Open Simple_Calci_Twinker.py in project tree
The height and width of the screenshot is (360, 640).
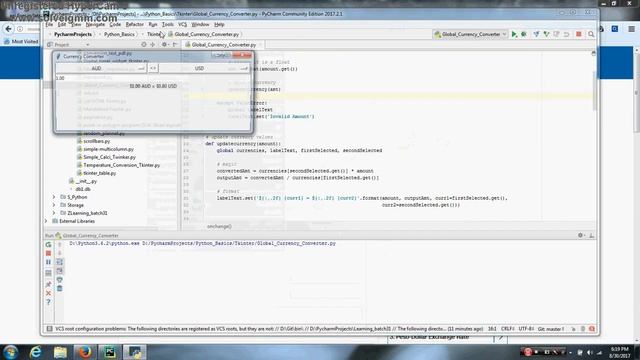(x=109, y=157)
